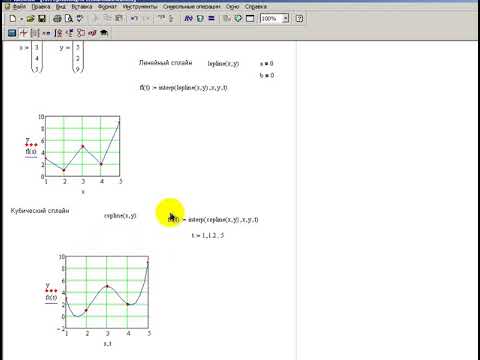
Task: Open the Insert Function f(x) dialog
Action: [188, 19]
